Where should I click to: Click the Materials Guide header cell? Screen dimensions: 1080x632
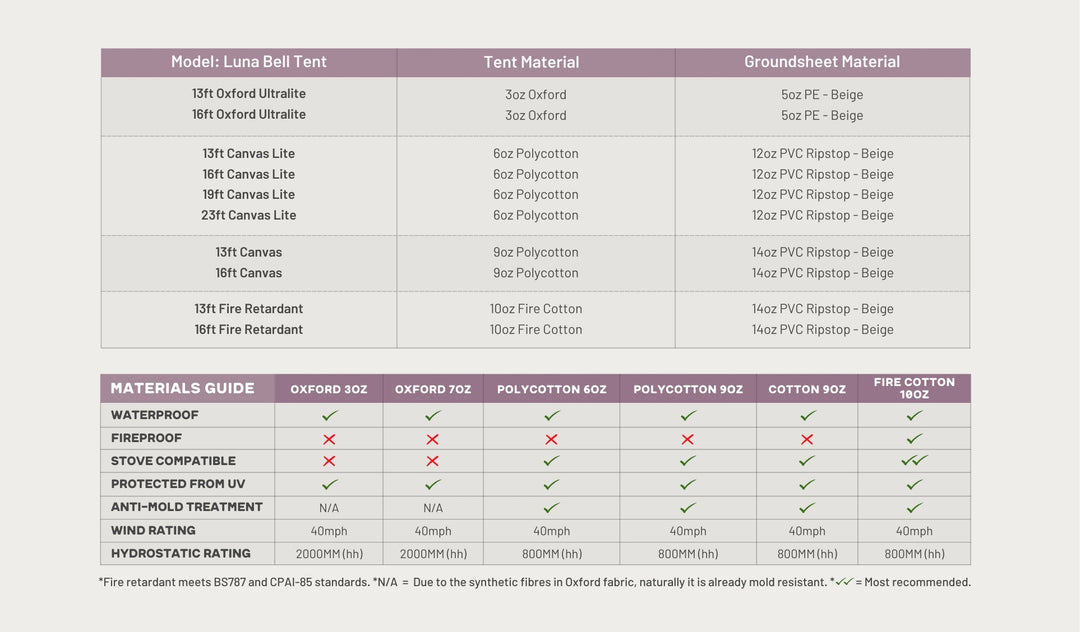point(183,388)
